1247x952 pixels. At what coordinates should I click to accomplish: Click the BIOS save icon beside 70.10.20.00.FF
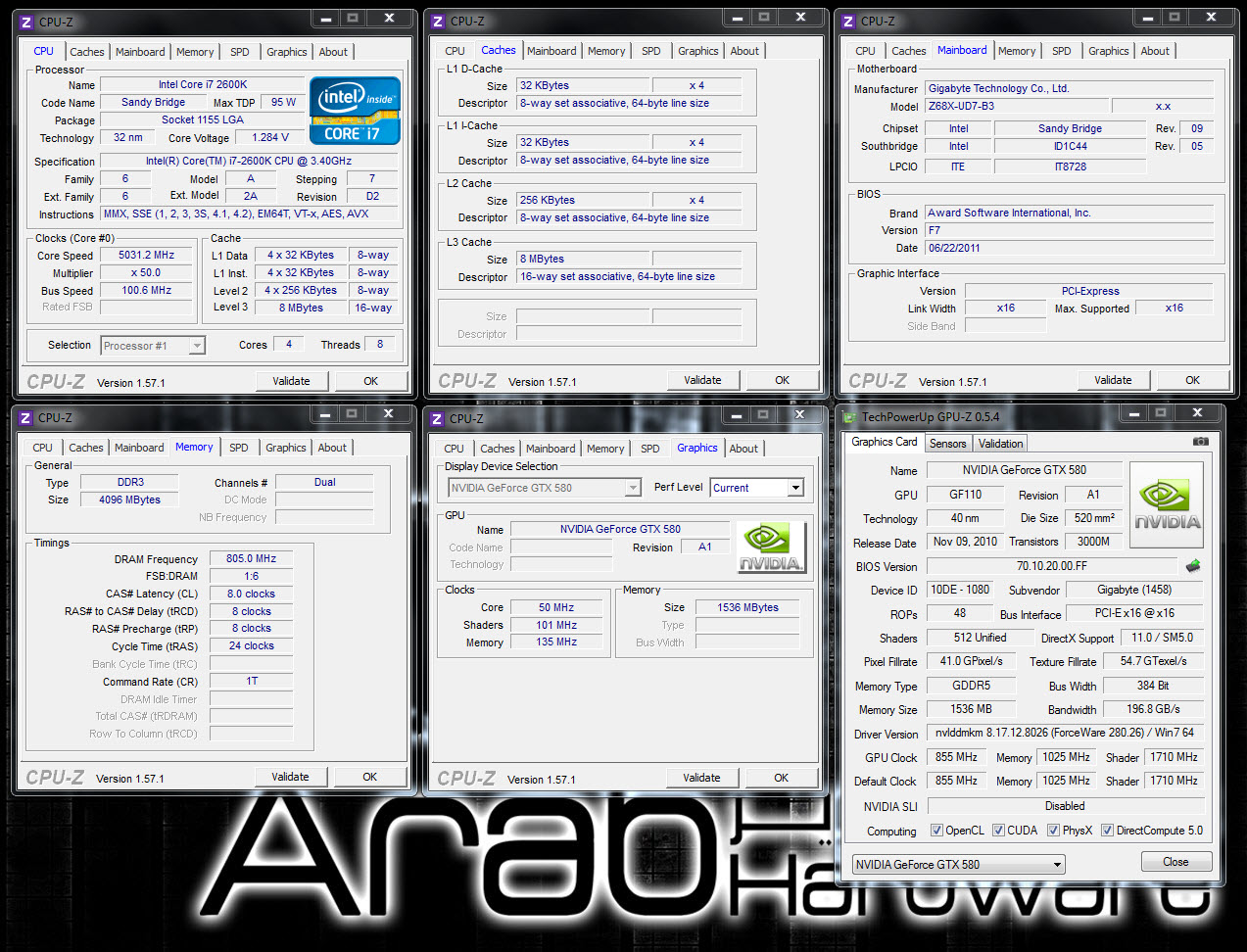tap(1193, 566)
